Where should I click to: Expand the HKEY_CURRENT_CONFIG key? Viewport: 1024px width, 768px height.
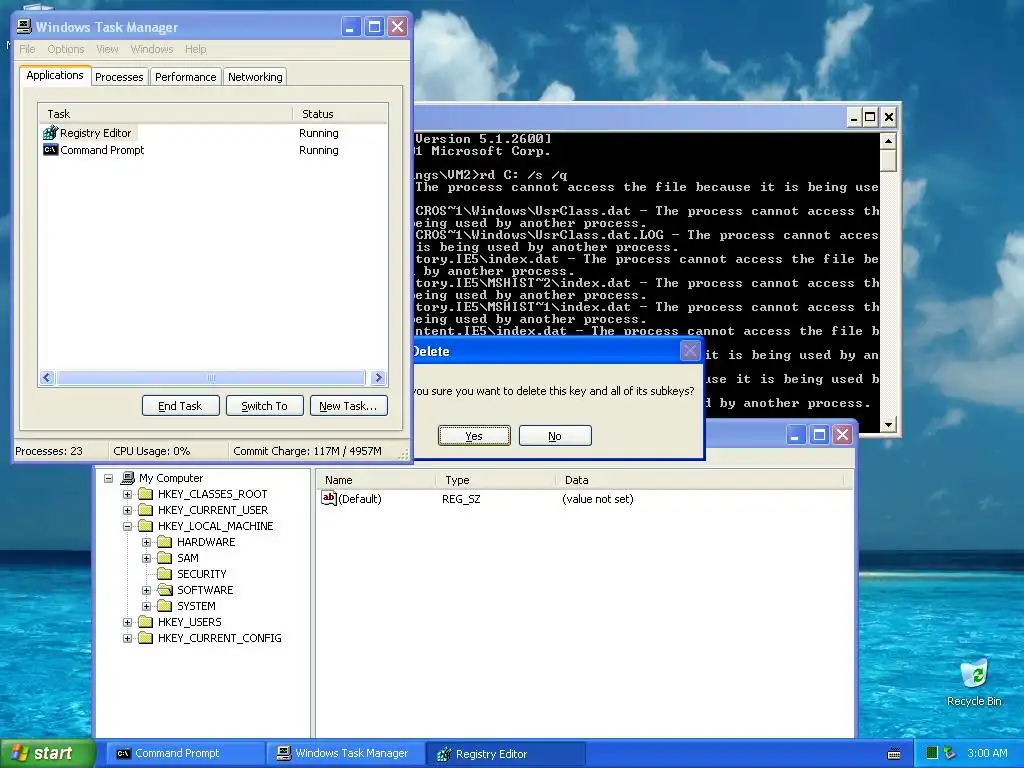click(127, 638)
